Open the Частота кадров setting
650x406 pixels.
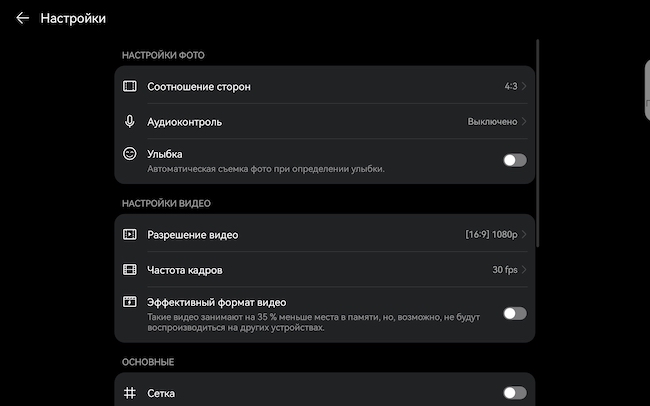[x=325, y=270]
